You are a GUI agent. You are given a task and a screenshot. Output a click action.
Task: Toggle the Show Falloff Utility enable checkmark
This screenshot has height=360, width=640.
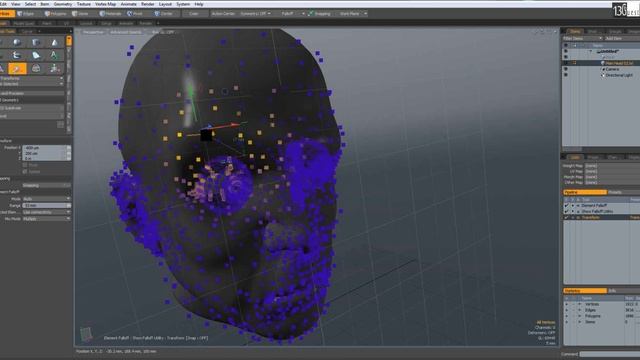click(567, 211)
